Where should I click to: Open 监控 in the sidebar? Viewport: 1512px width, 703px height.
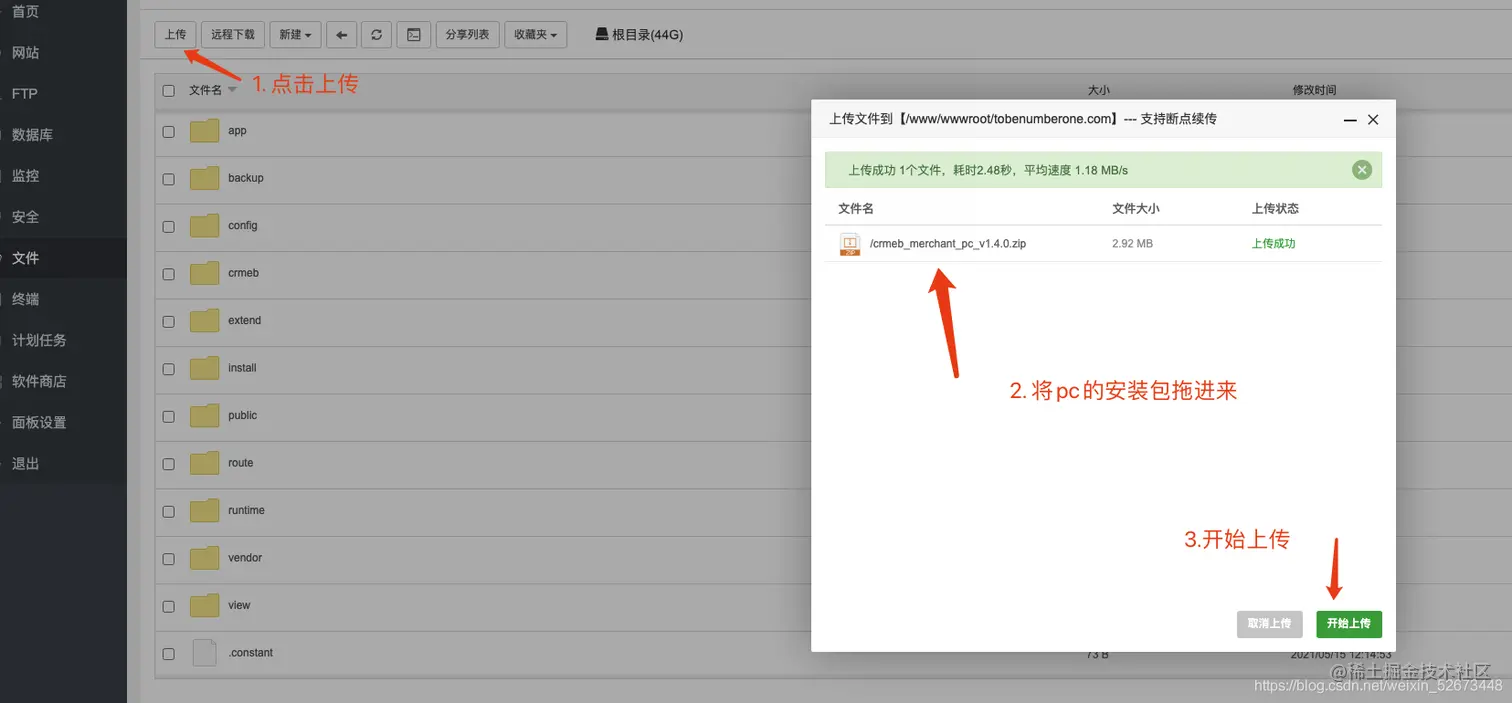[26, 175]
